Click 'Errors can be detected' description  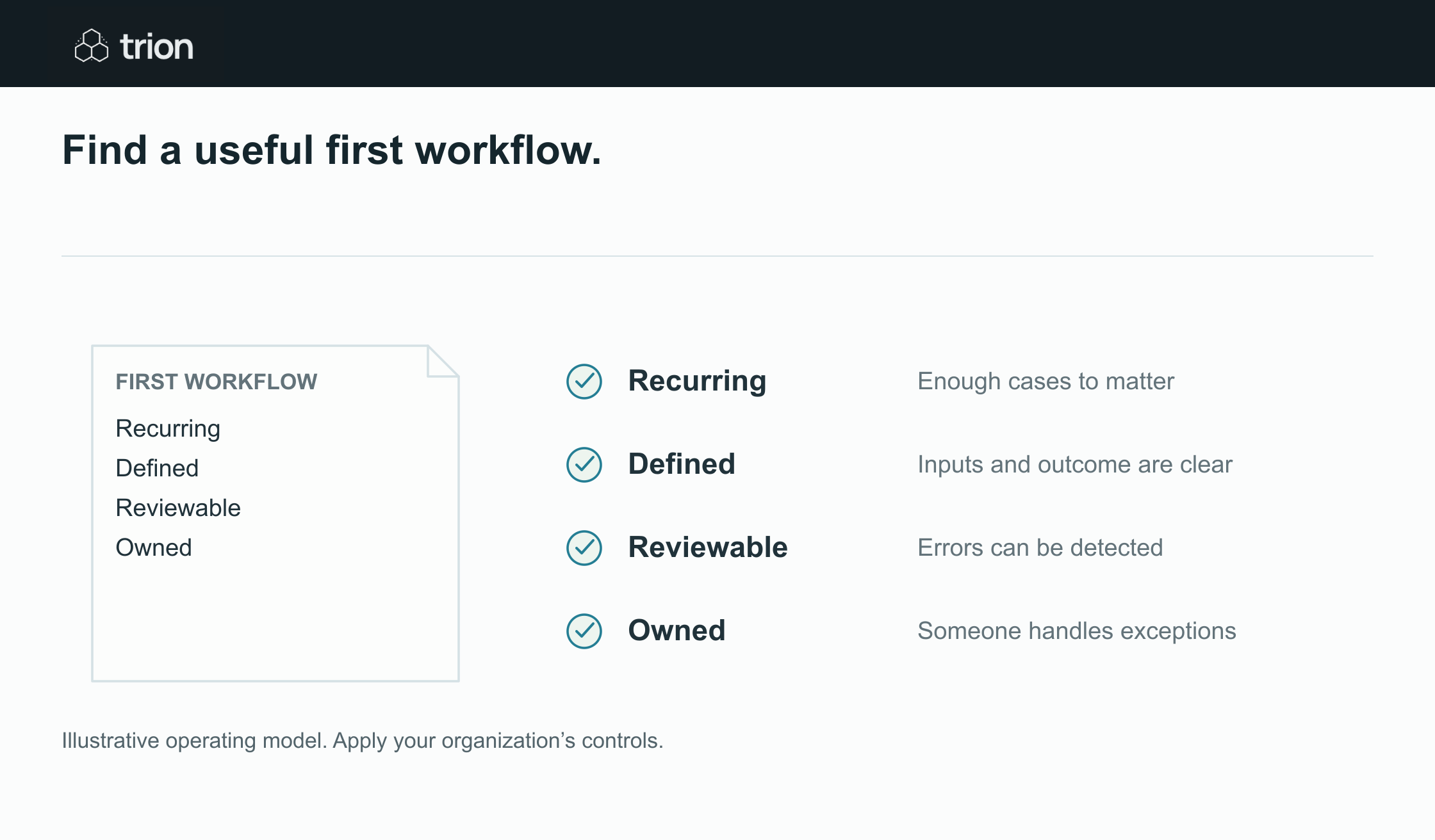pos(1040,547)
